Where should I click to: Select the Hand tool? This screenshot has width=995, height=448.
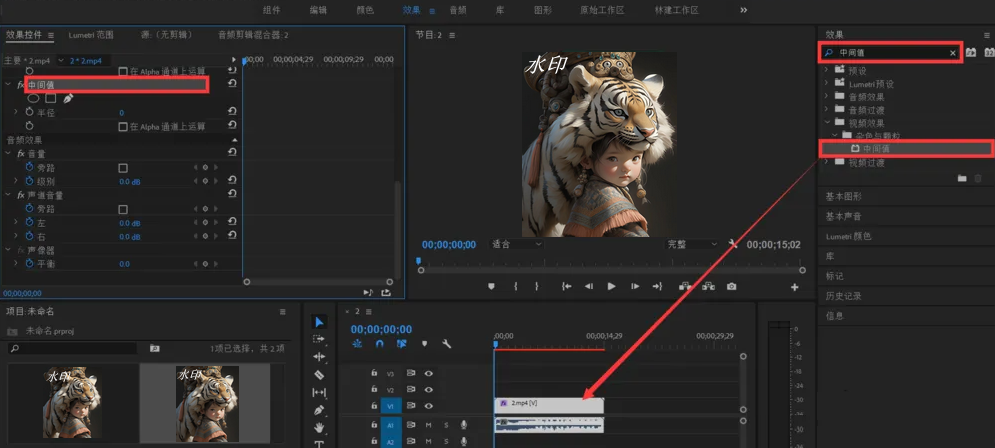tap(319, 428)
